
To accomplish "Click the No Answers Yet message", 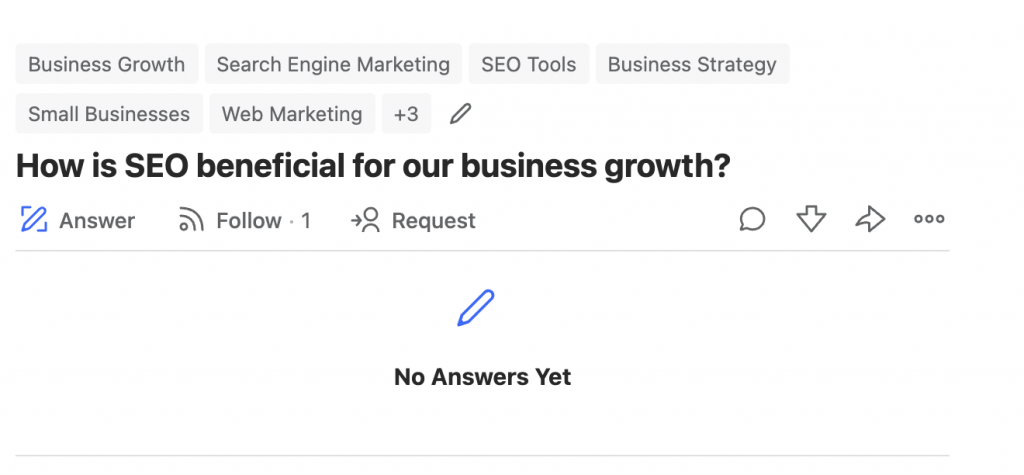I will (483, 377).
